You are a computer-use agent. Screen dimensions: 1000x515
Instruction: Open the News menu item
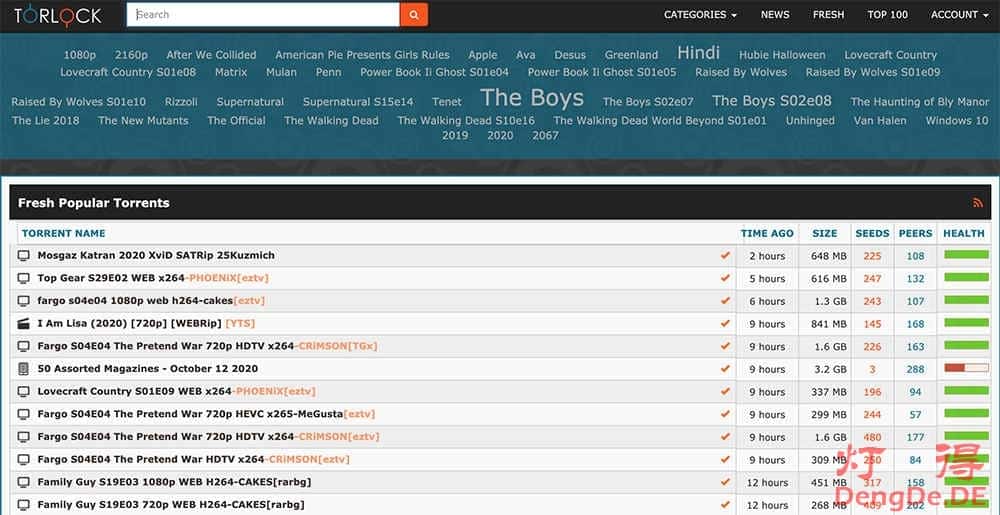pos(775,15)
